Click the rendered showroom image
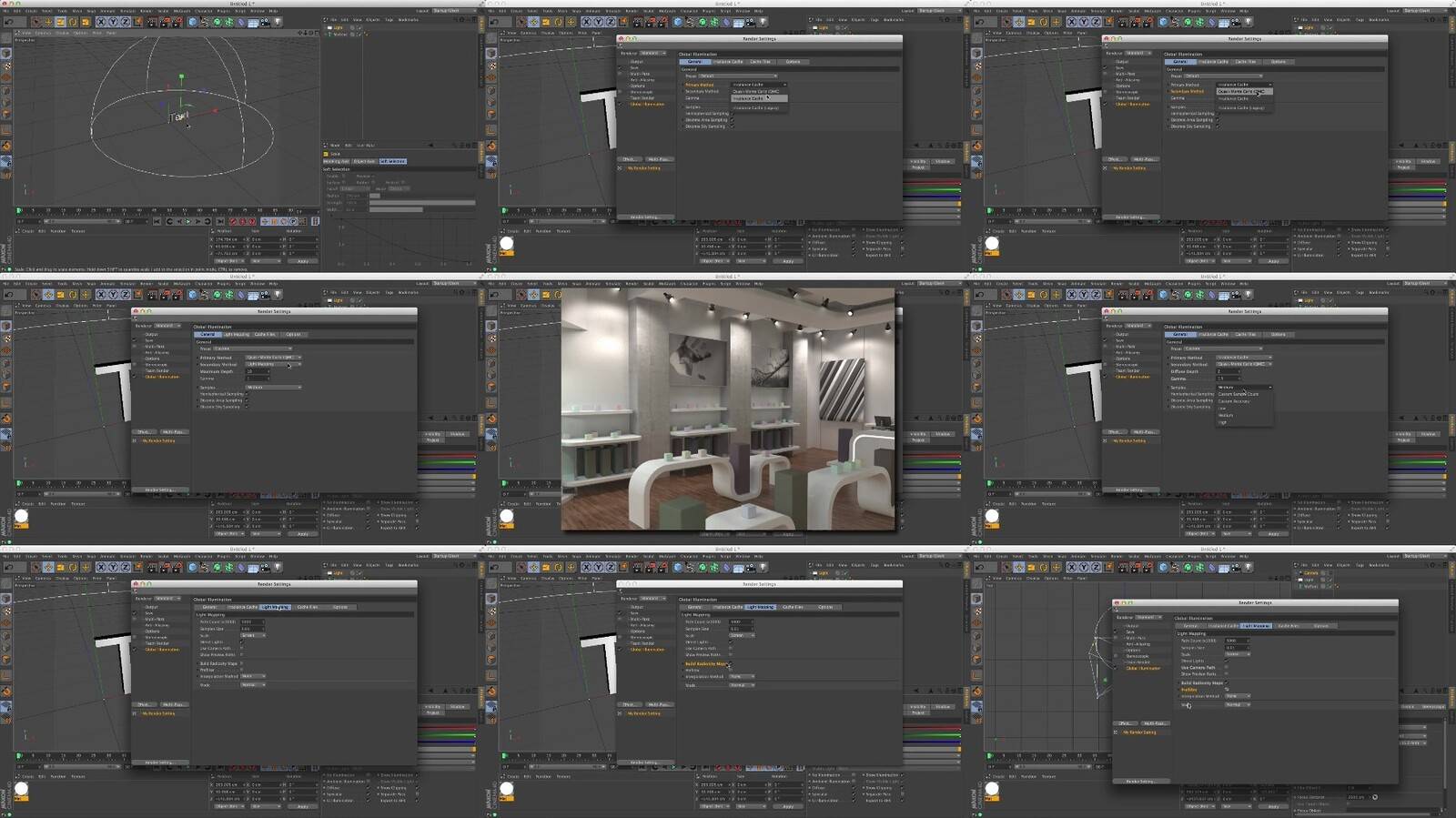 [x=728, y=409]
